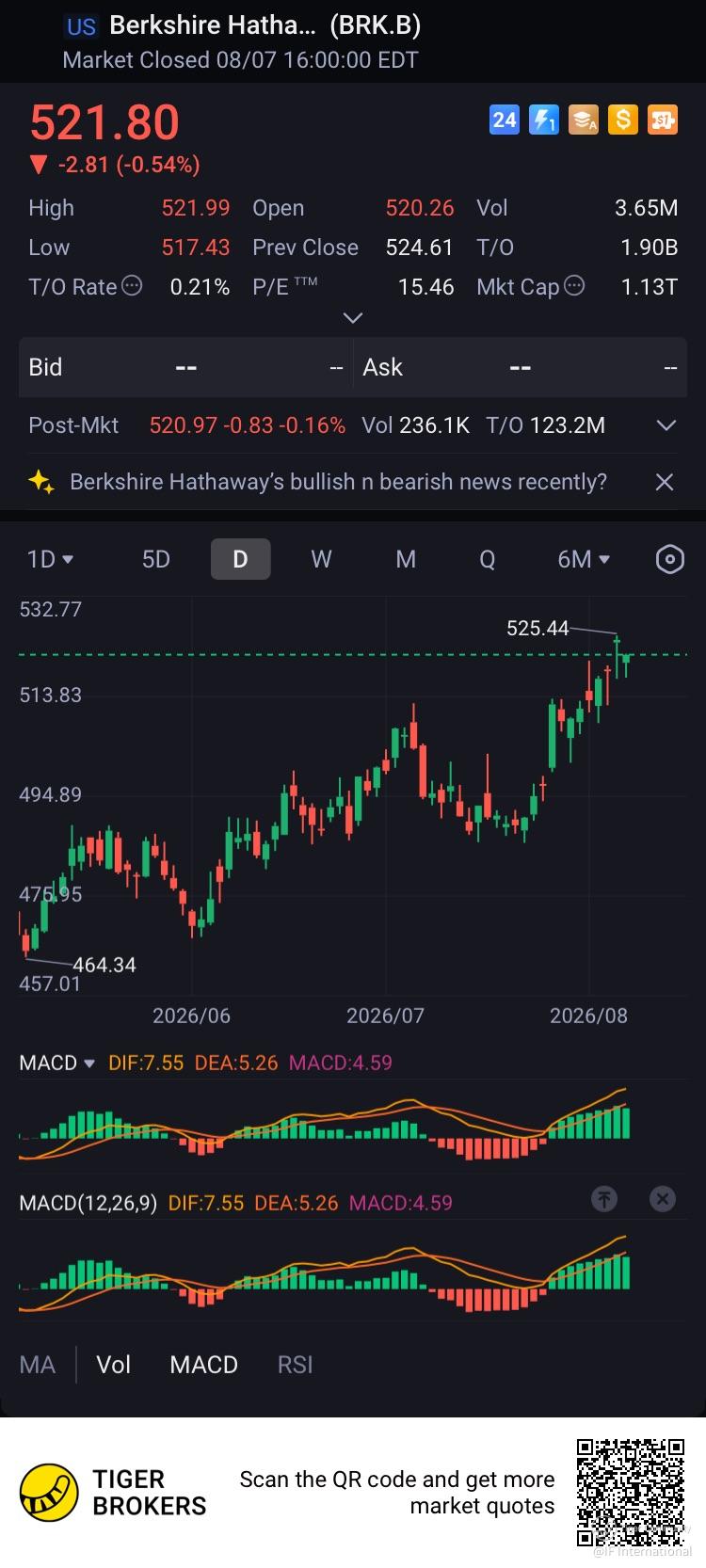This screenshot has height=1568, width=706.
Task: Tap the 2026/08 date axis label
Action: pos(588,1016)
